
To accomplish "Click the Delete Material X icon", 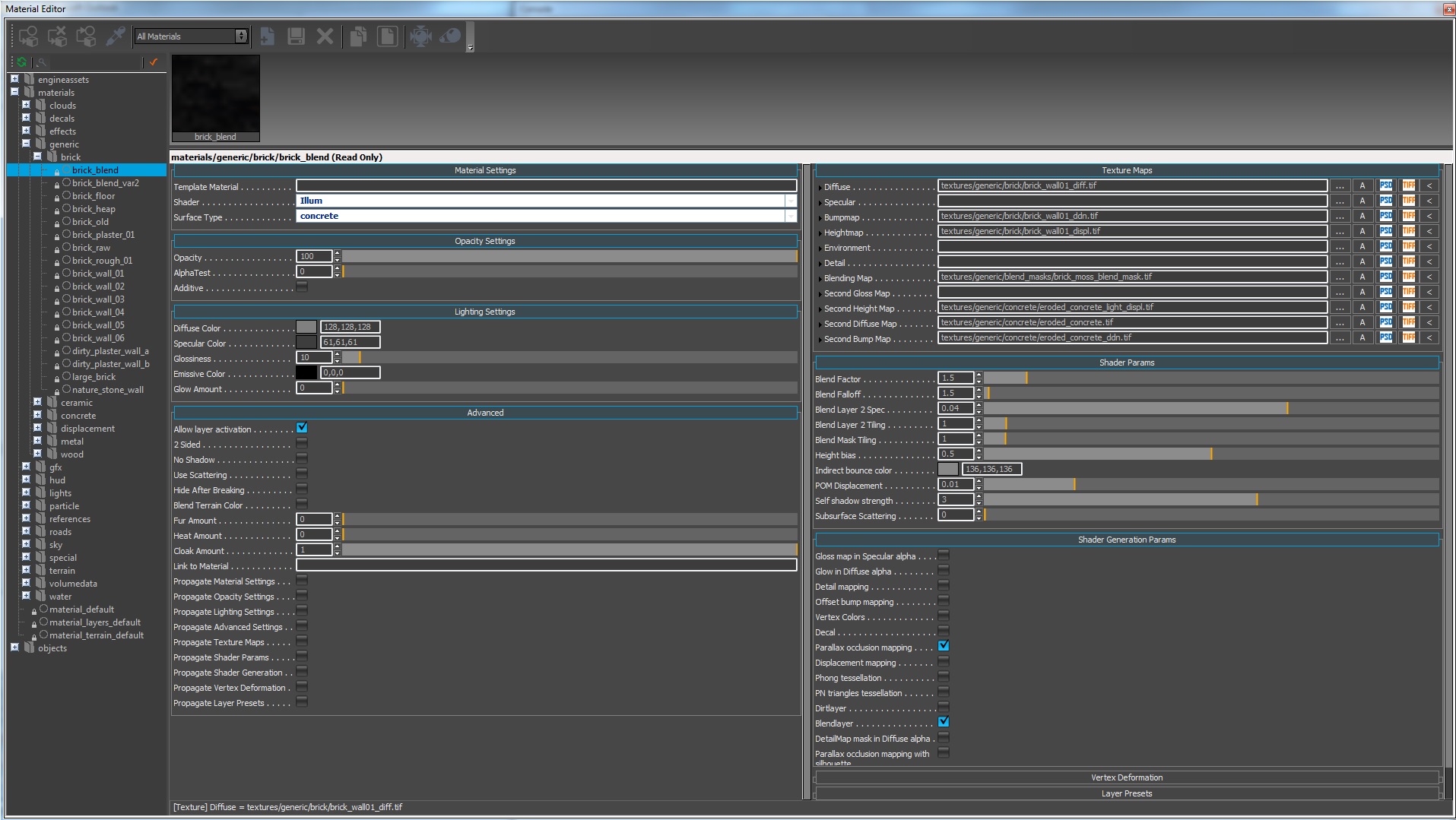I will (325, 36).
